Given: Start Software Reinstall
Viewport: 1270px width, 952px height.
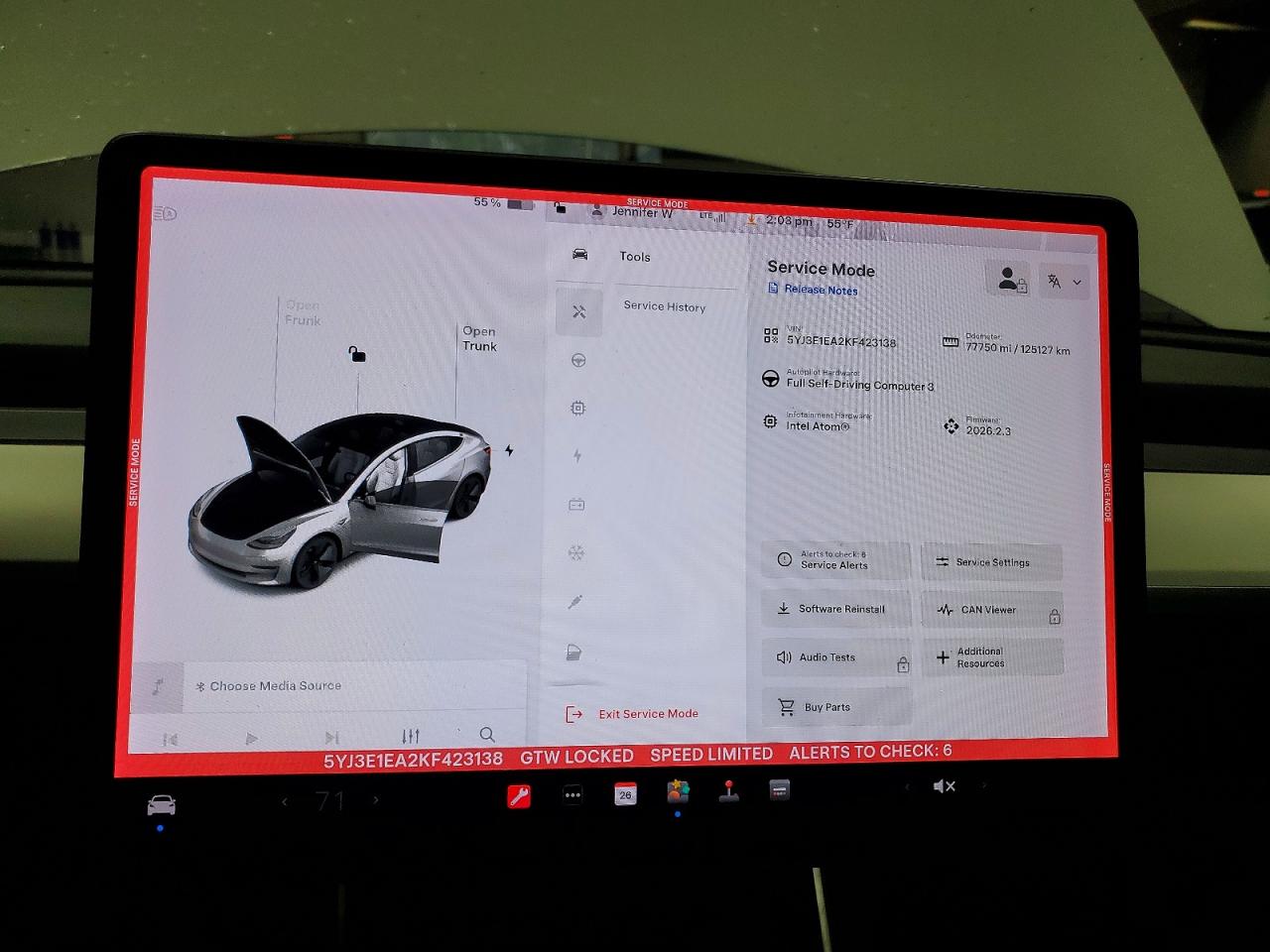Looking at the screenshot, I should 835,609.
